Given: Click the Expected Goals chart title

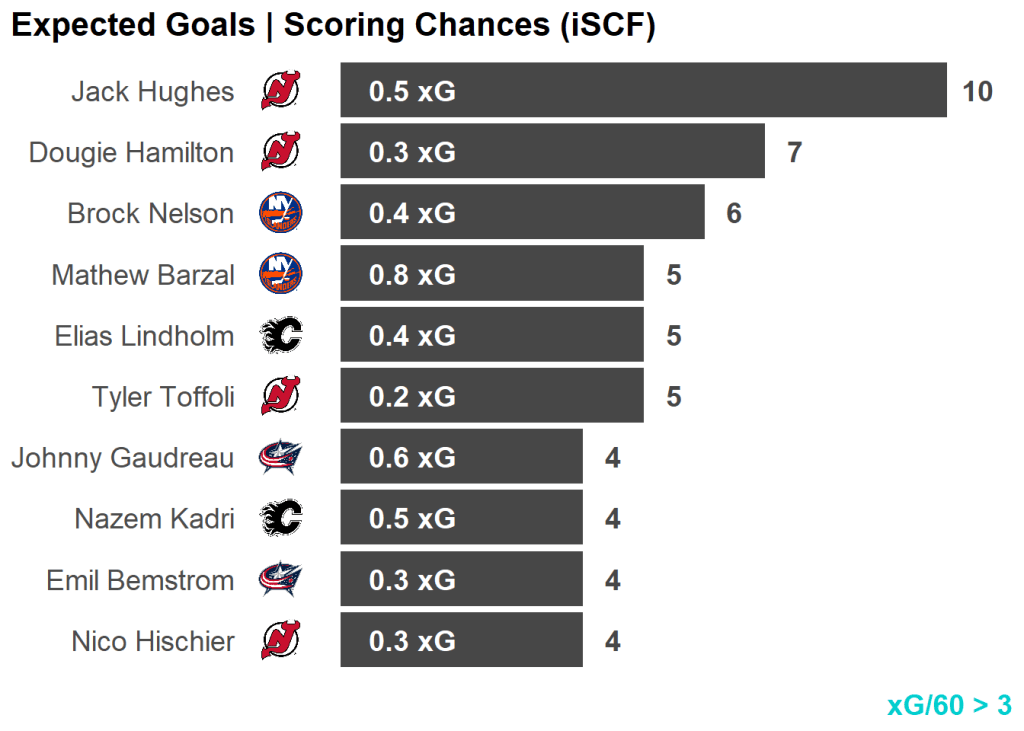Looking at the screenshot, I should click(333, 26).
